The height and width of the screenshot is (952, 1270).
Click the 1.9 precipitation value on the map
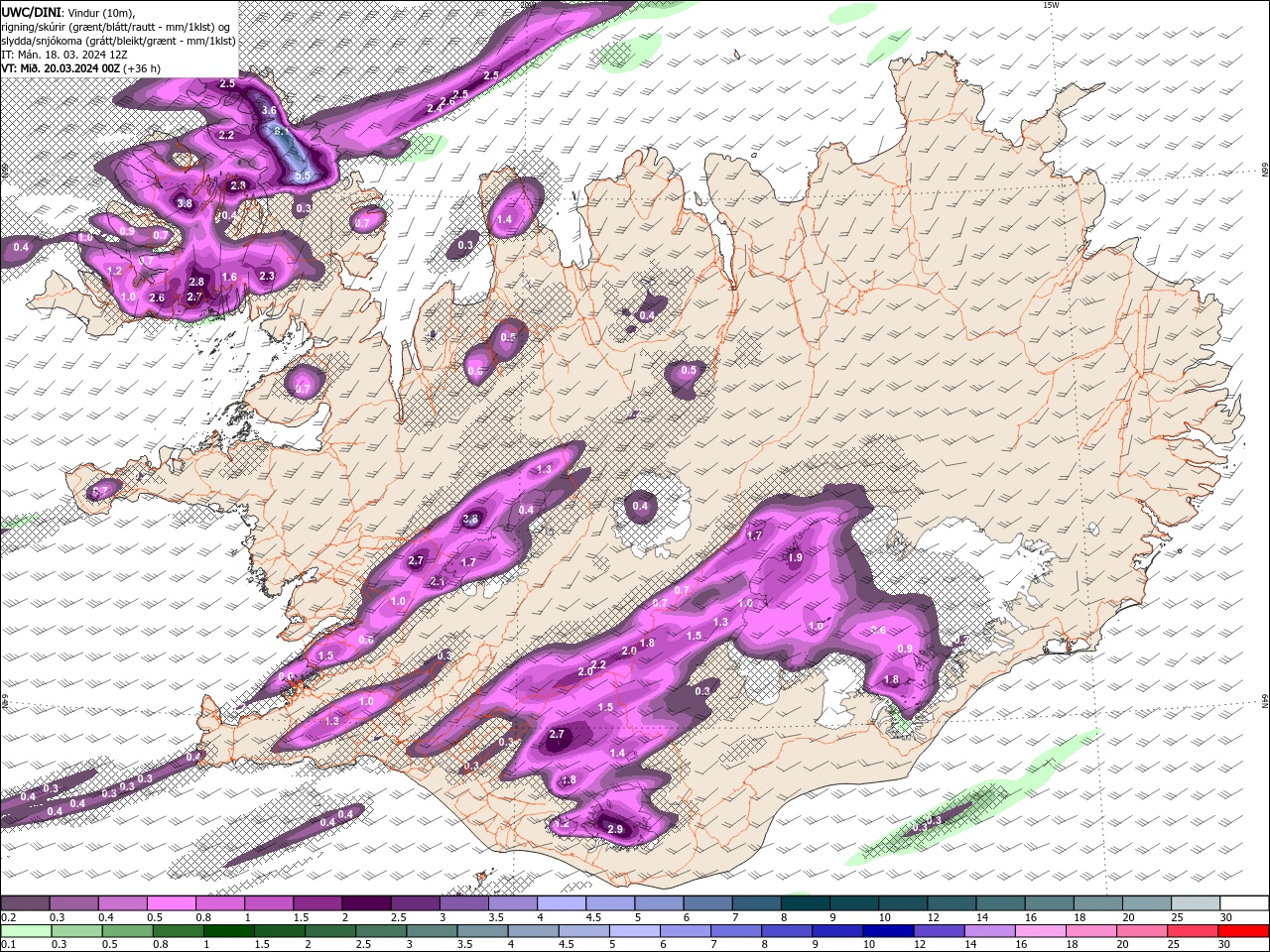pos(795,558)
